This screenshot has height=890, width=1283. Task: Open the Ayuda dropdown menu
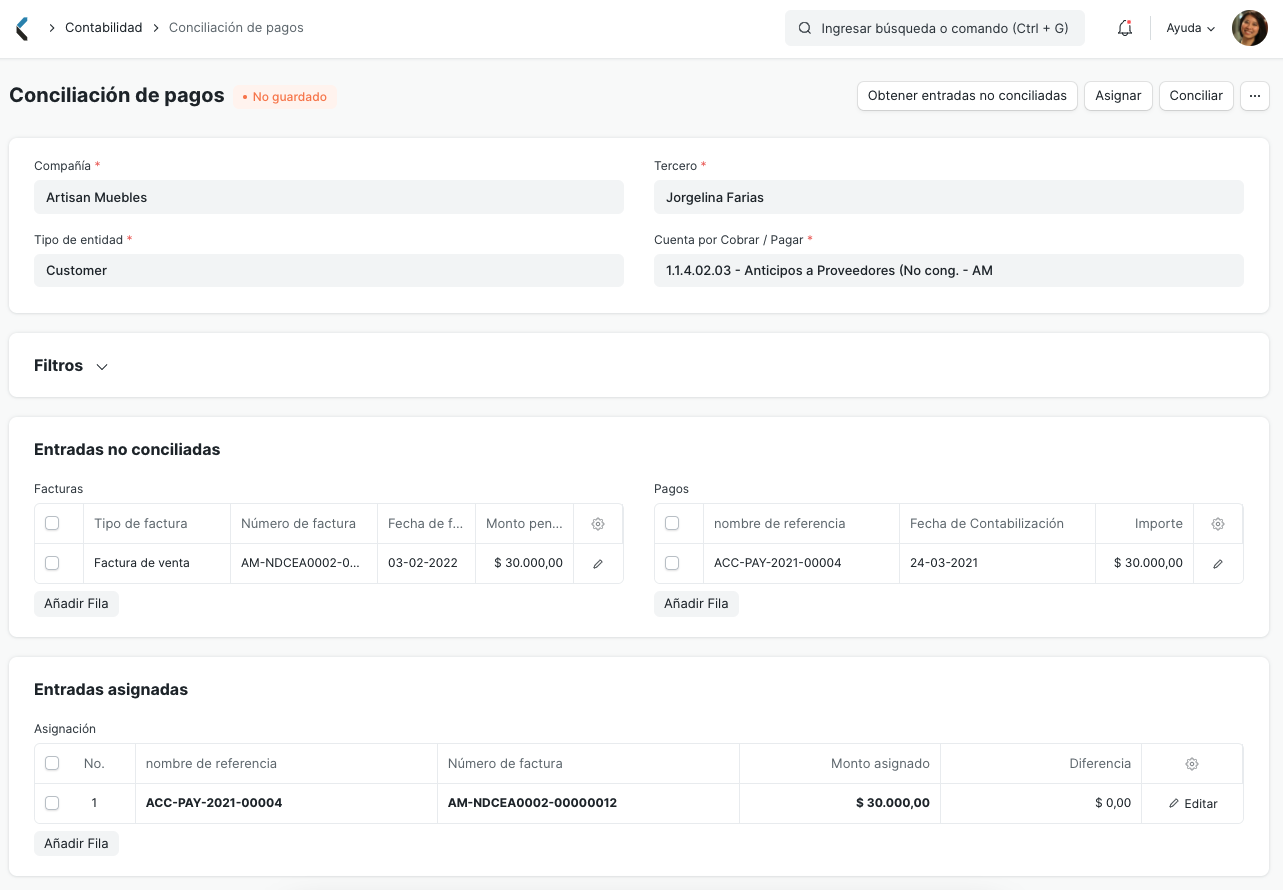(1191, 28)
